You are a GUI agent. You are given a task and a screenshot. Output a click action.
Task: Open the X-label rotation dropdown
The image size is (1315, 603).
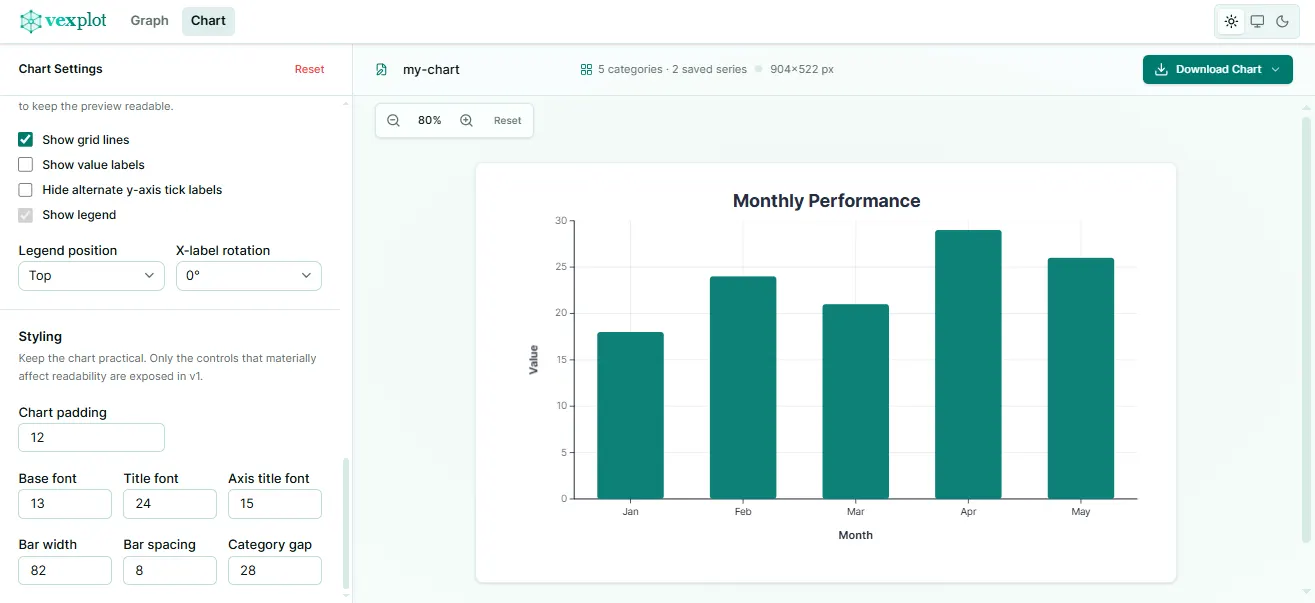[x=248, y=275]
